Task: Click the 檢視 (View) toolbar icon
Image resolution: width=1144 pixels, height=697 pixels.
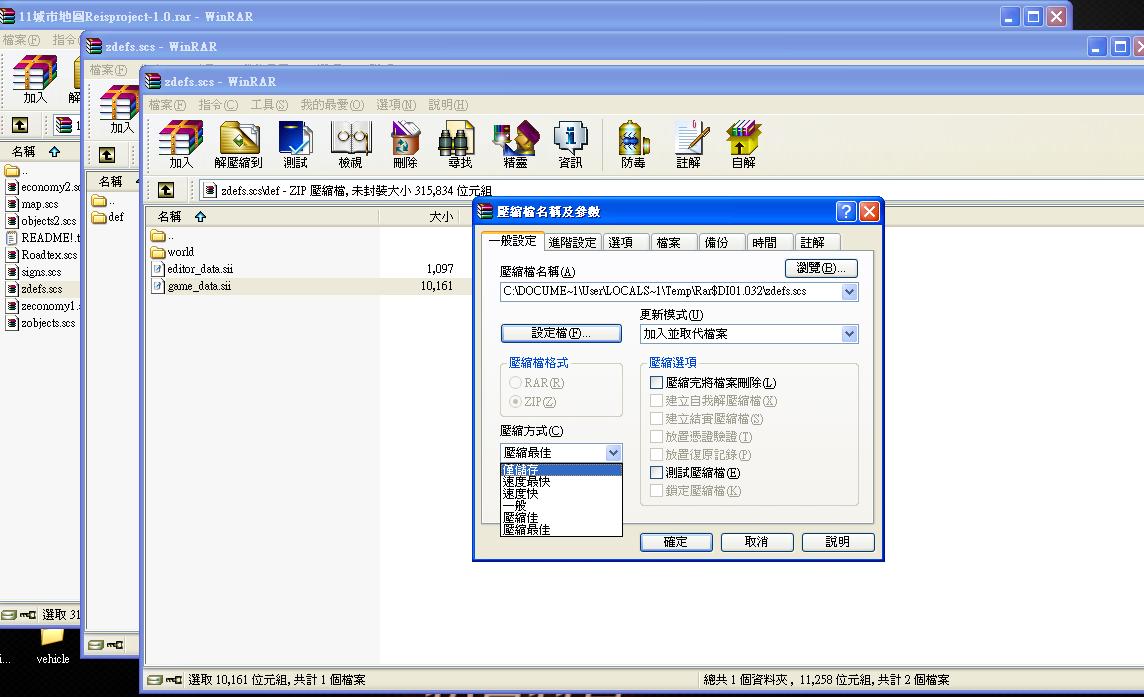Action: 350,145
